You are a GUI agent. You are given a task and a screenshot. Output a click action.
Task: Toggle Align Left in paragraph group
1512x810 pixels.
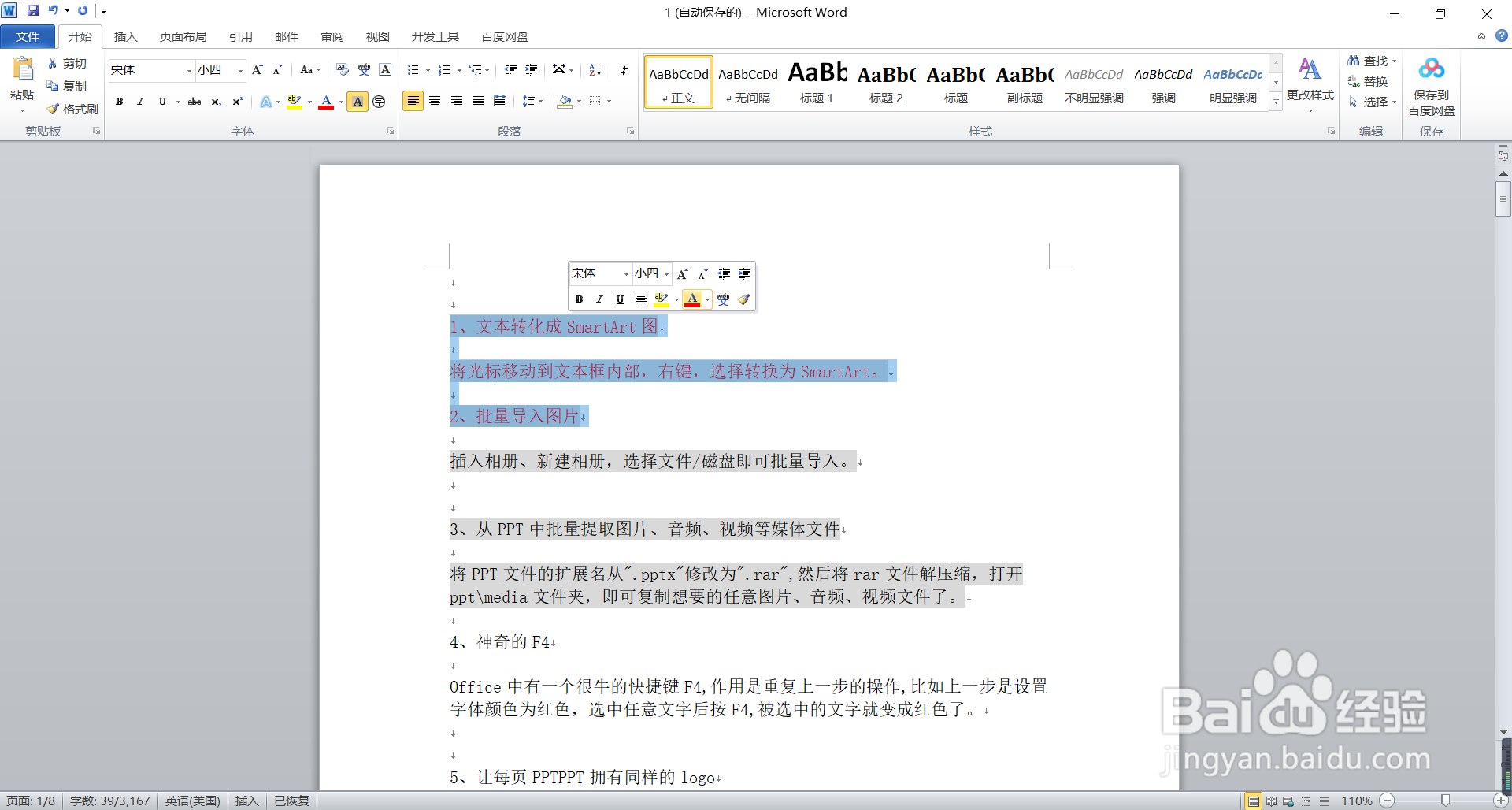[x=413, y=101]
